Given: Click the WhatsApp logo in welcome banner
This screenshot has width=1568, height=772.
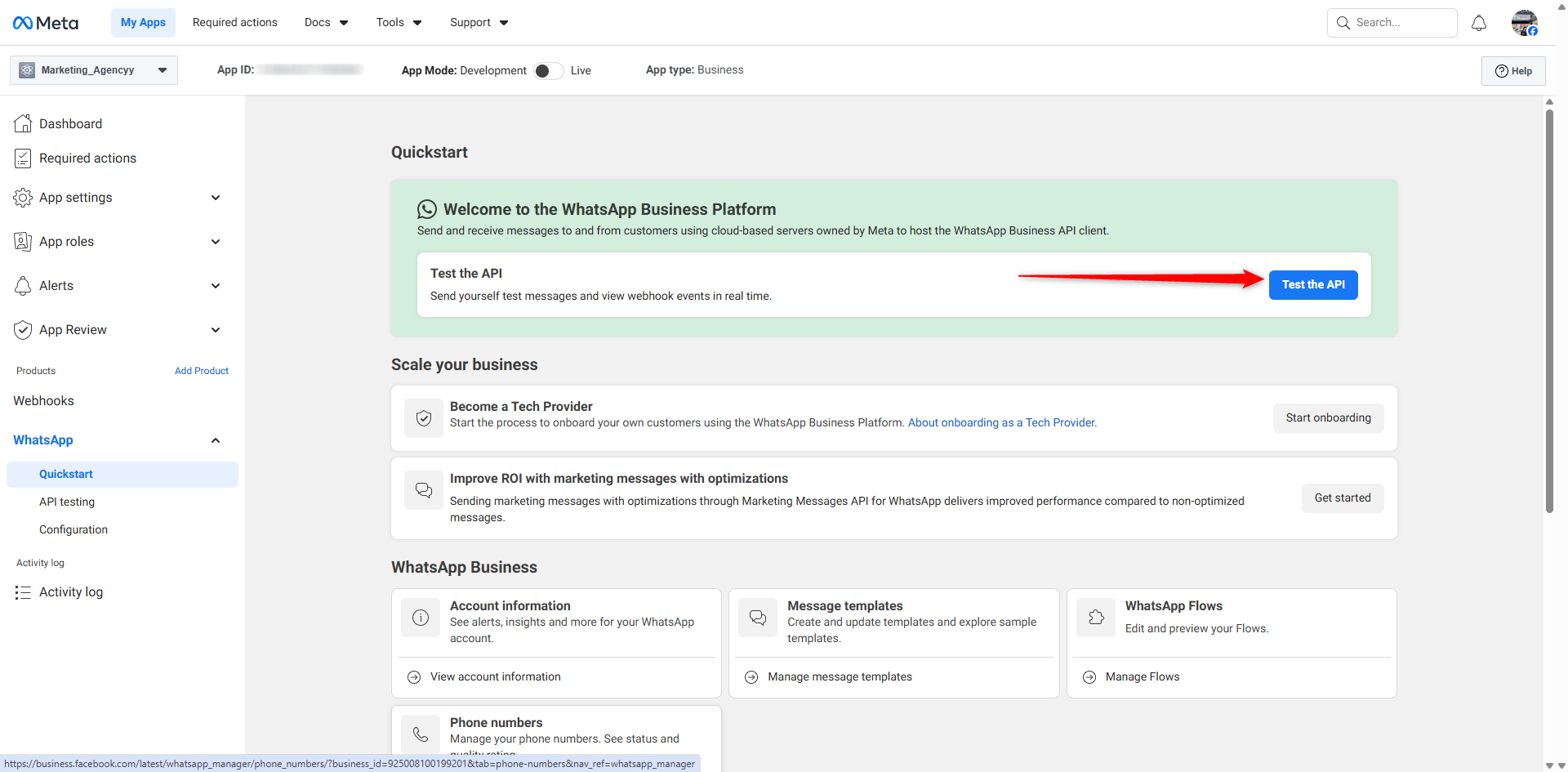Looking at the screenshot, I should click(x=426, y=209).
